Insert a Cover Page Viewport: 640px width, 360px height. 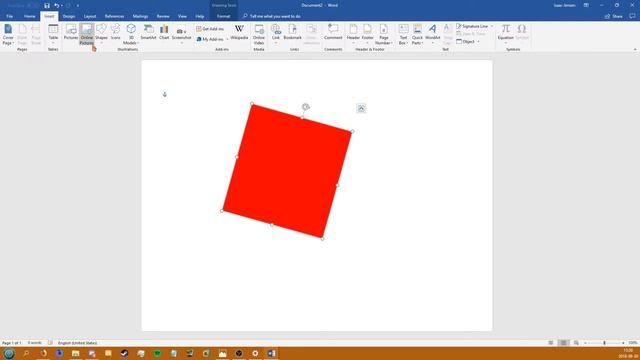point(8,34)
